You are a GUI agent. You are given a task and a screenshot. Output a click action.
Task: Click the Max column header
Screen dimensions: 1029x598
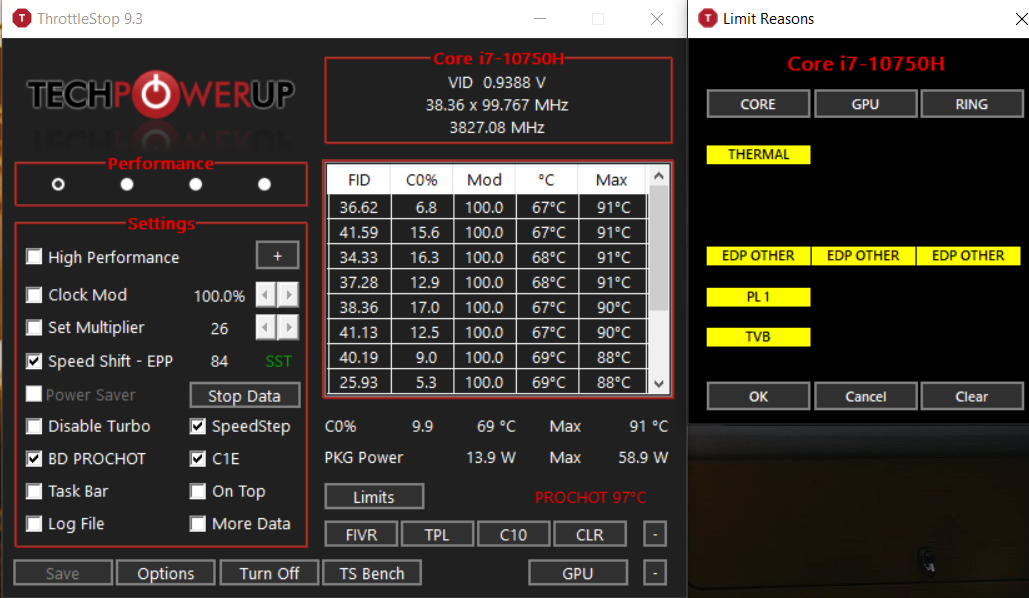(612, 180)
